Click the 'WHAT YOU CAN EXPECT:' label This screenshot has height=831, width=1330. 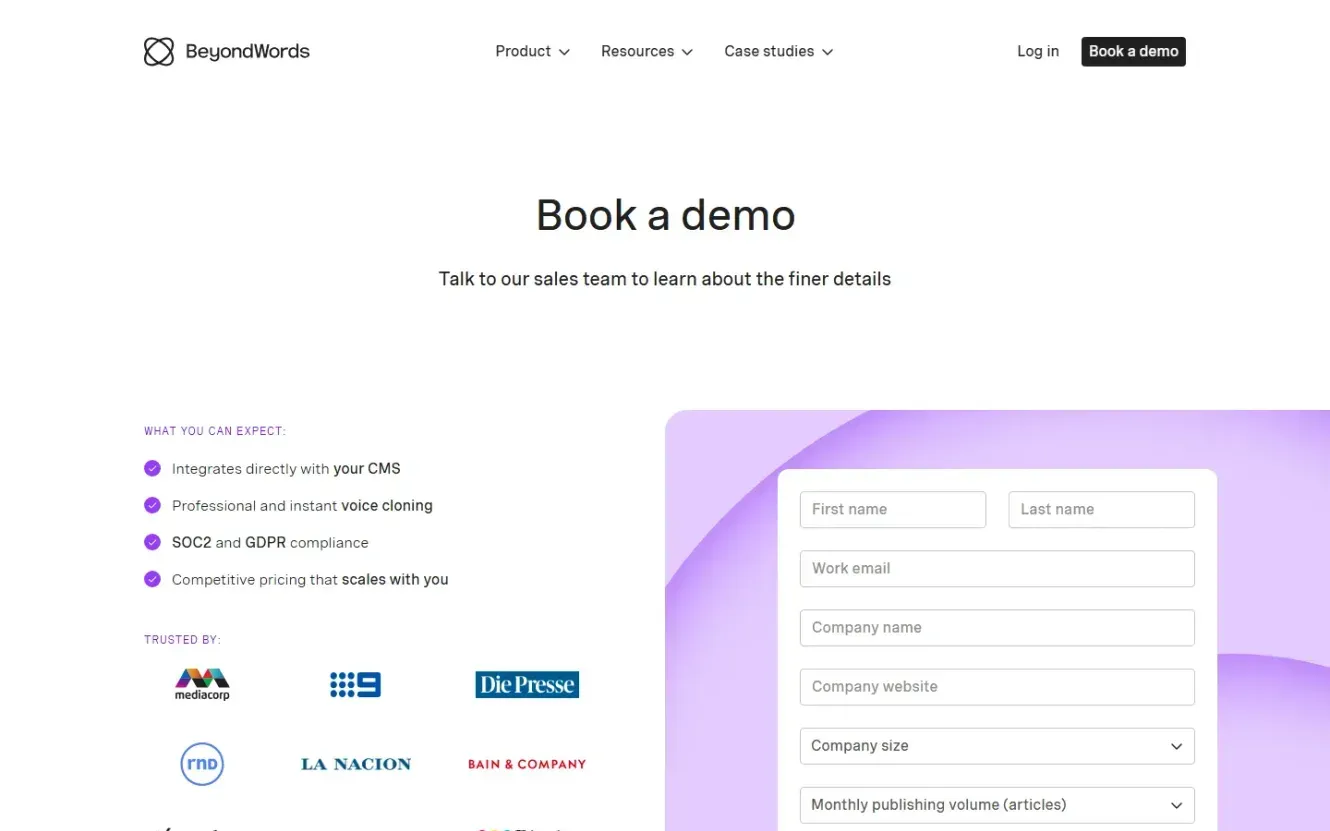pos(215,431)
